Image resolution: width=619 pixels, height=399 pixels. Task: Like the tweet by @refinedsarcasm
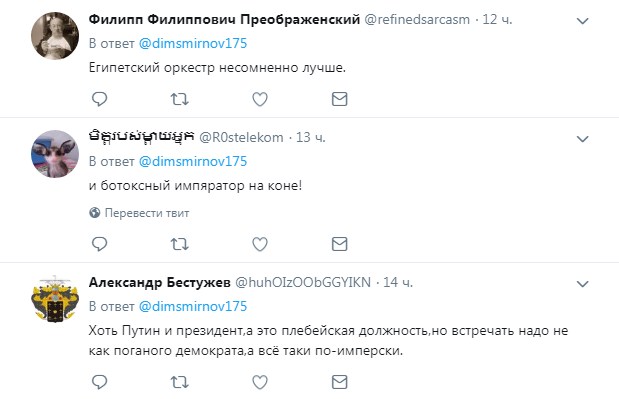(x=260, y=99)
